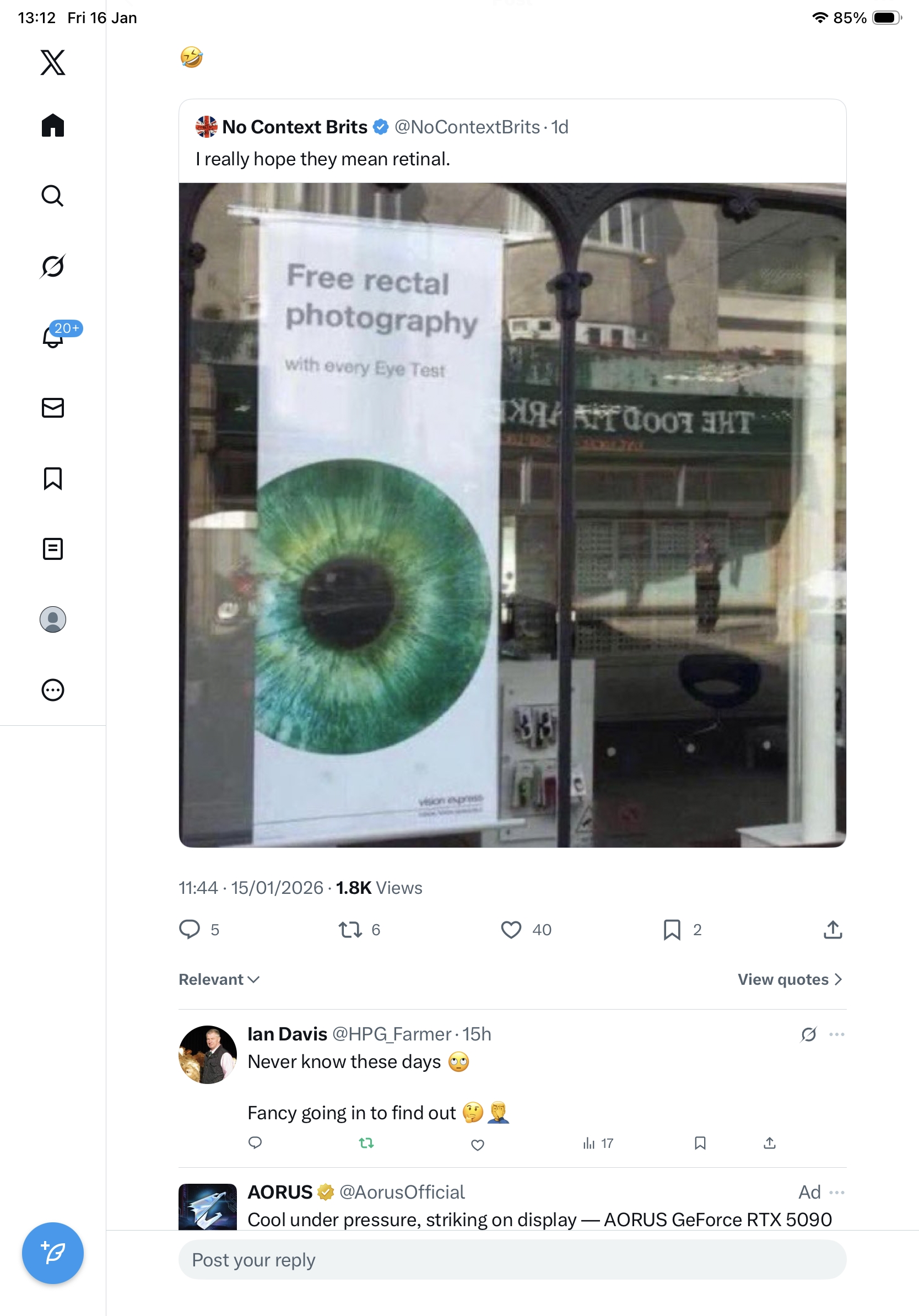Open More options in sidebar
The width and height of the screenshot is (919, 1316).
click(53, 690)
